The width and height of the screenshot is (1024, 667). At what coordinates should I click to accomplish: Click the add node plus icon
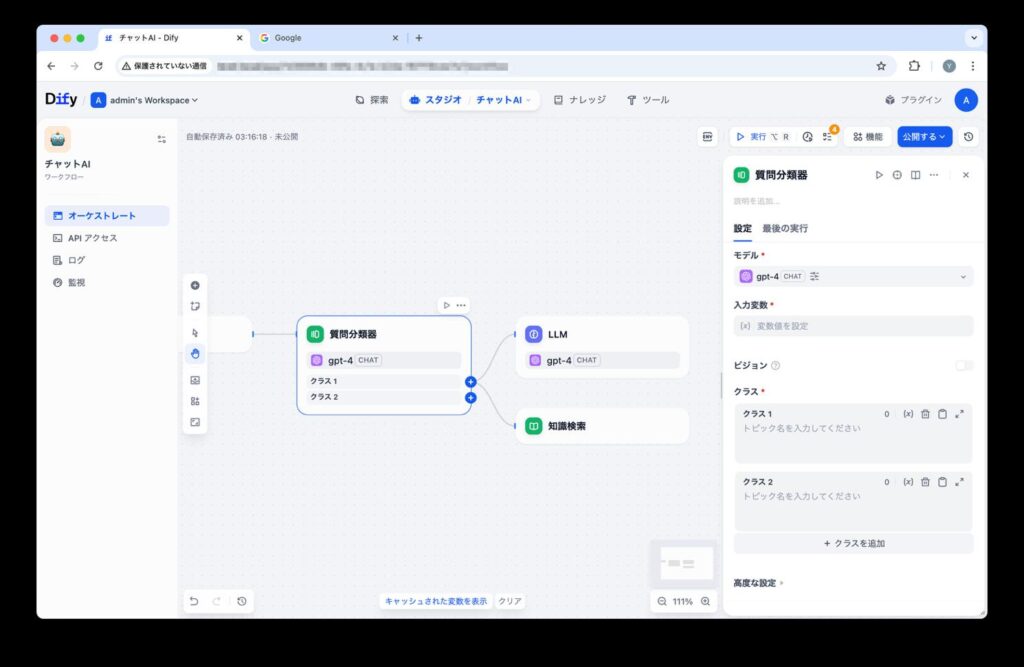tap(195, 285)
